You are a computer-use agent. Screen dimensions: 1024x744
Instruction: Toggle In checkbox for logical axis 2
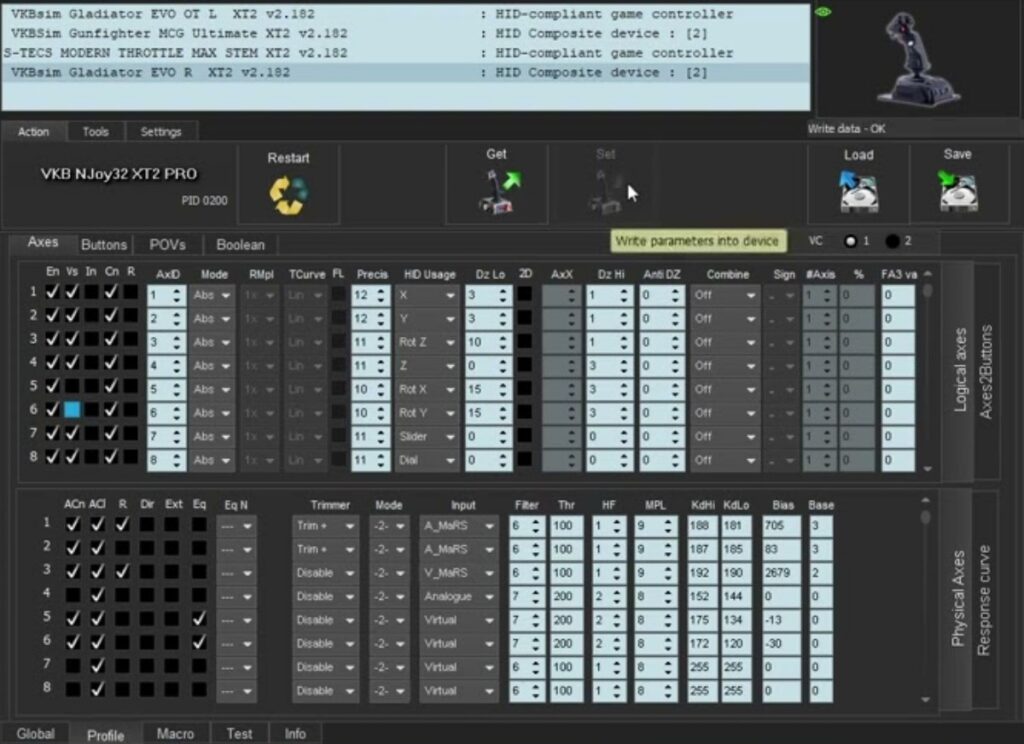coord(91,315)
